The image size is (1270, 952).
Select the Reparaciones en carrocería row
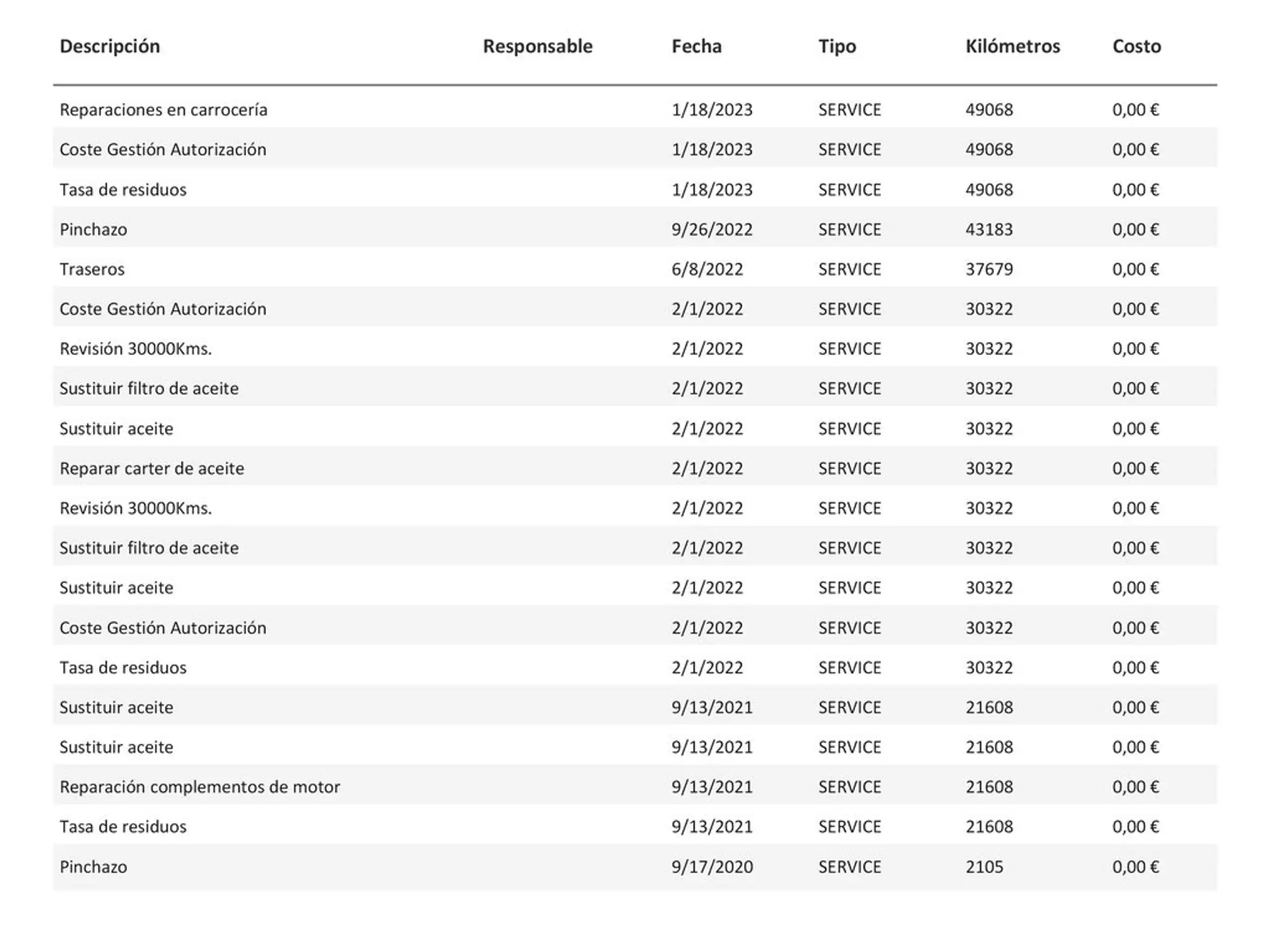pos(635,110)
